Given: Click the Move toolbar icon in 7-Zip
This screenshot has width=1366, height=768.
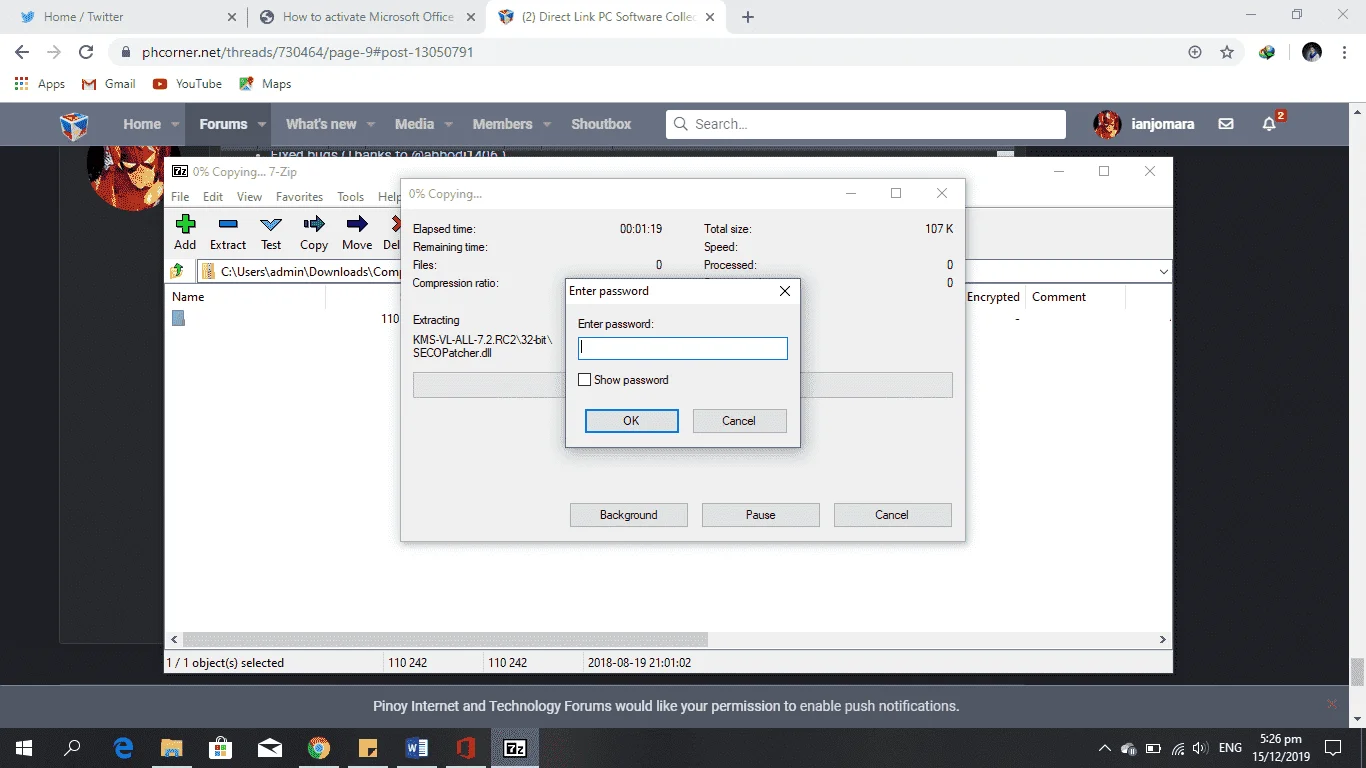Looking at the screenshot, I should (x=357, y=224).
